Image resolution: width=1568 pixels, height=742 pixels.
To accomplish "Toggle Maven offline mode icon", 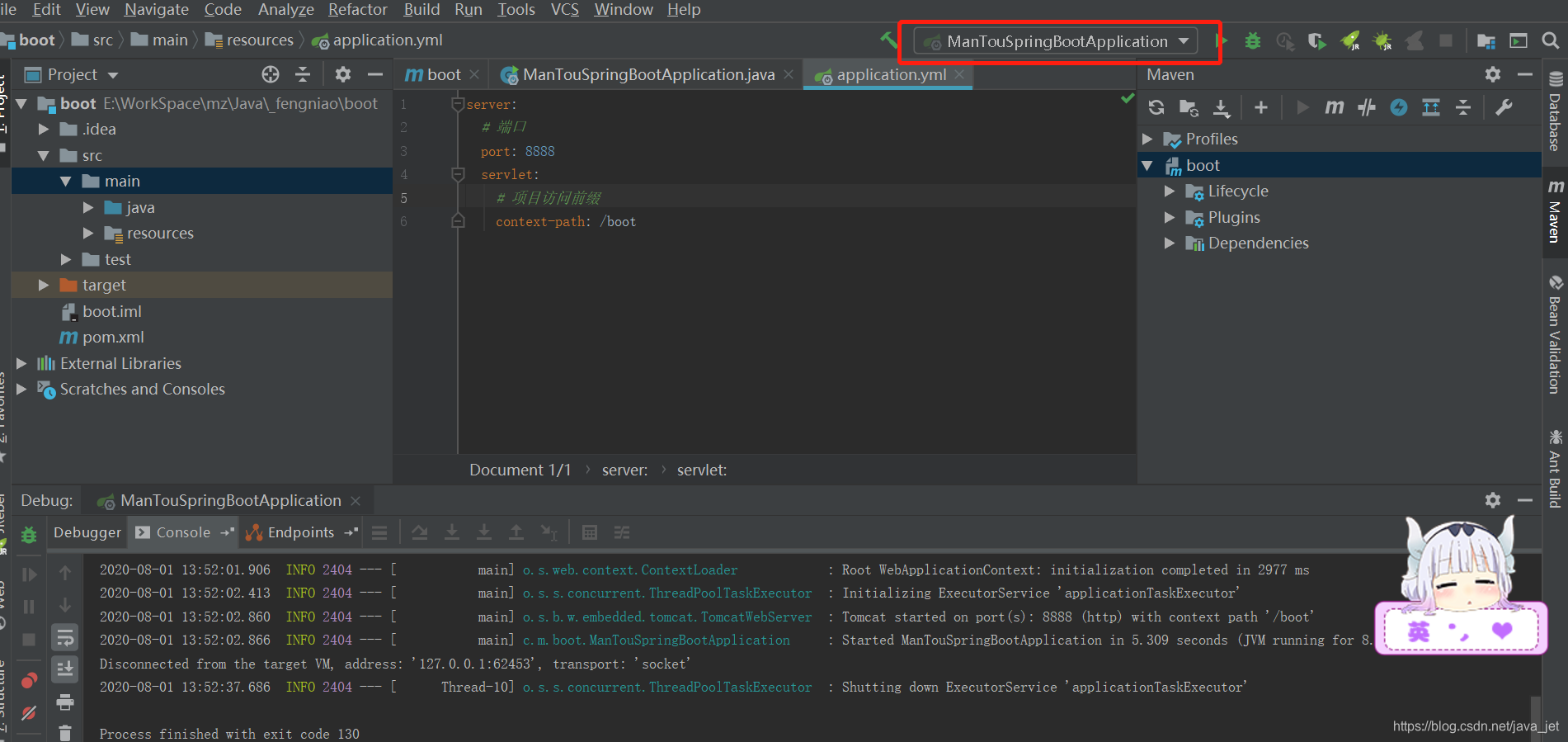I will point(1367,107).
